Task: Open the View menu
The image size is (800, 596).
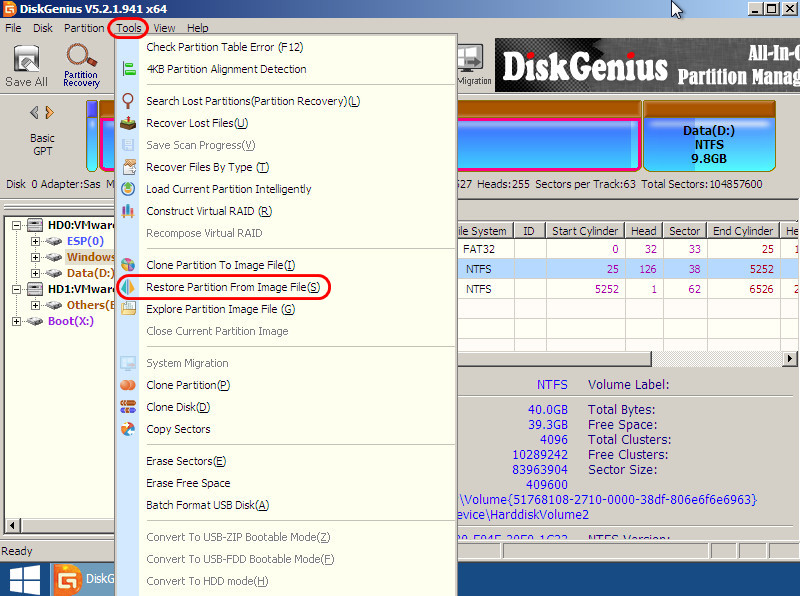Action: (164, 28)
